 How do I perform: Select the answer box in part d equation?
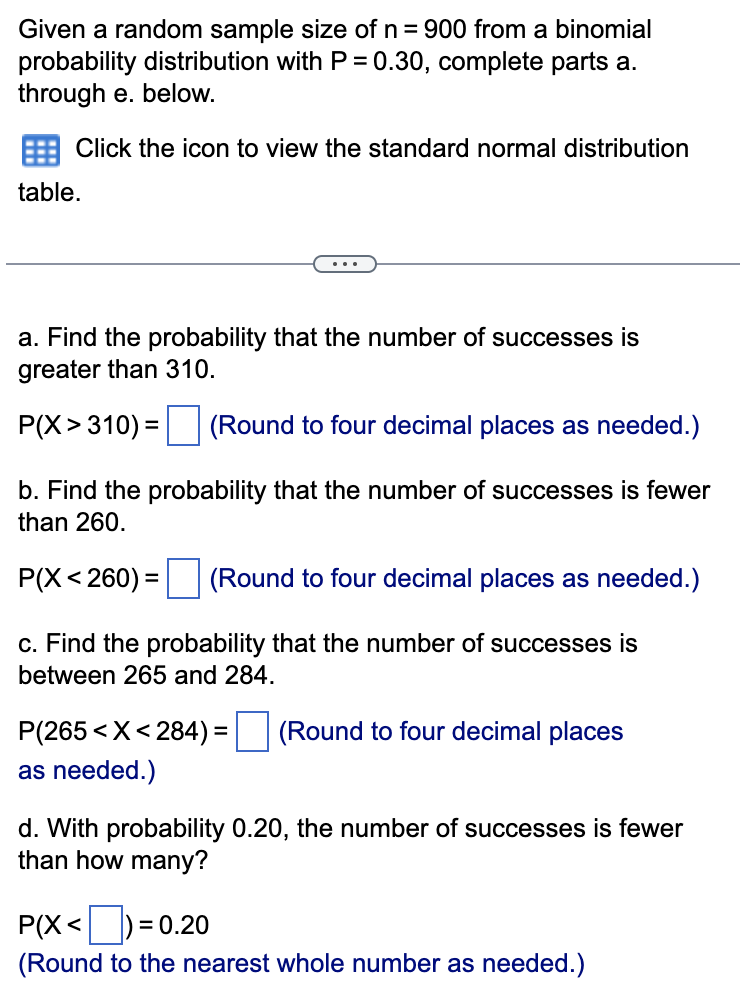tap(108, 924)
